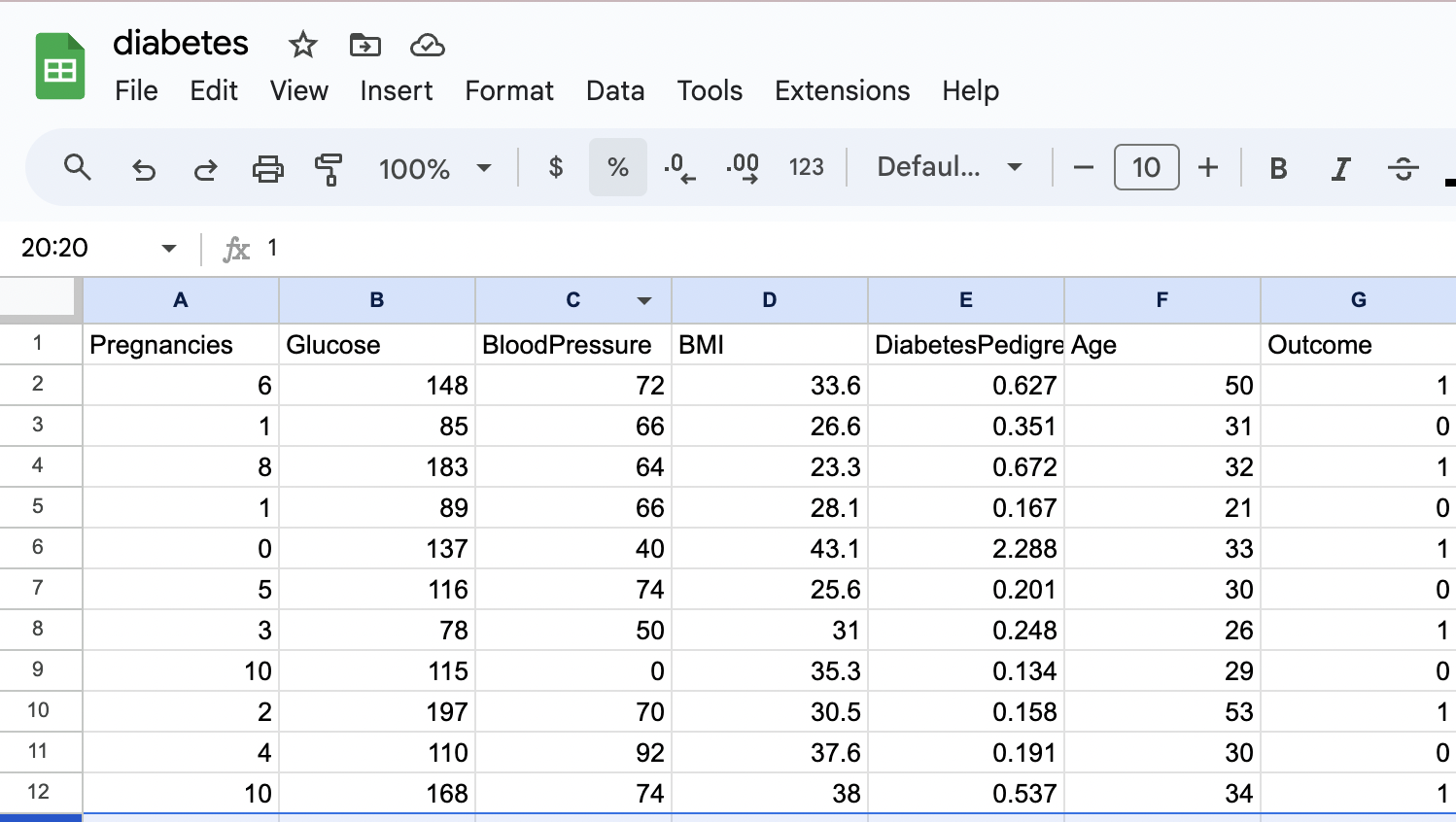Open the zoom level dropdown

[x=434, y=167]
